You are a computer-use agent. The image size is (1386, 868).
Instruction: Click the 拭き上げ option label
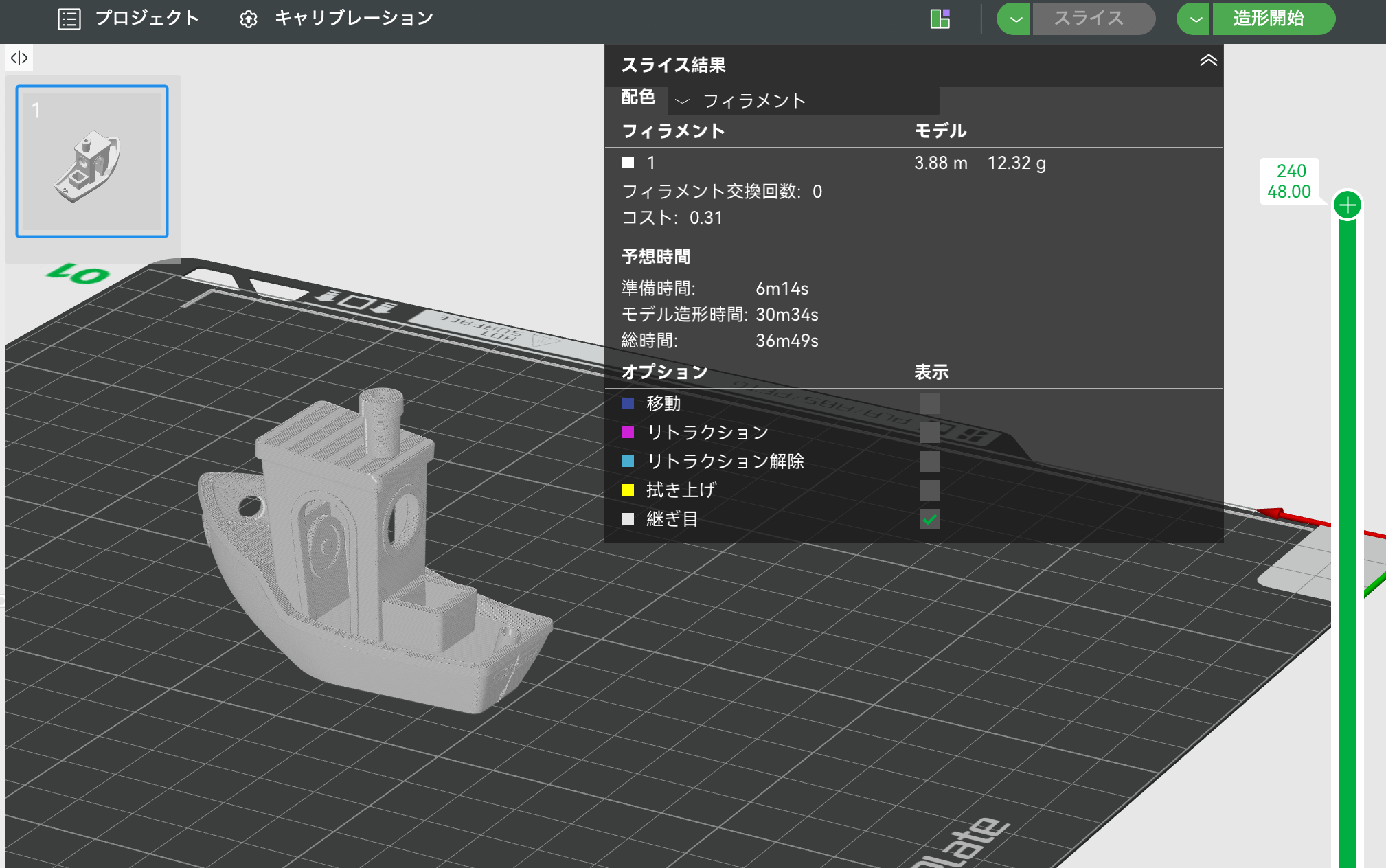coord(681,490)
